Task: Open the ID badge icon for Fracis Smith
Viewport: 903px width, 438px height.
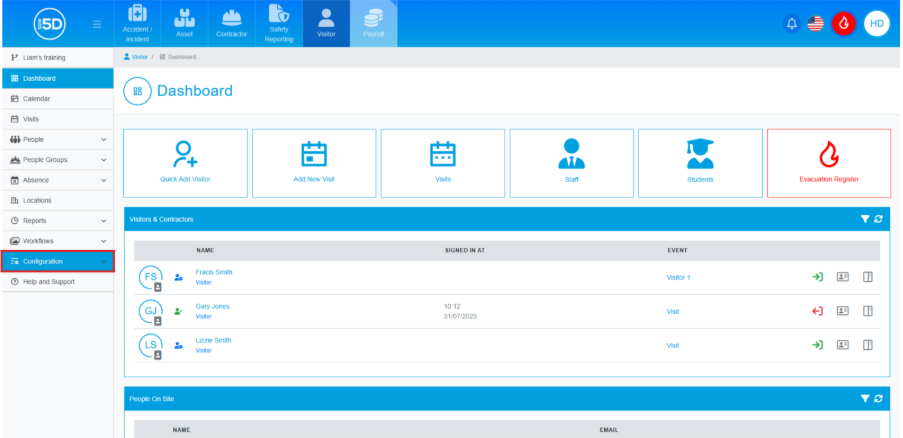Action: pos(843,277)
